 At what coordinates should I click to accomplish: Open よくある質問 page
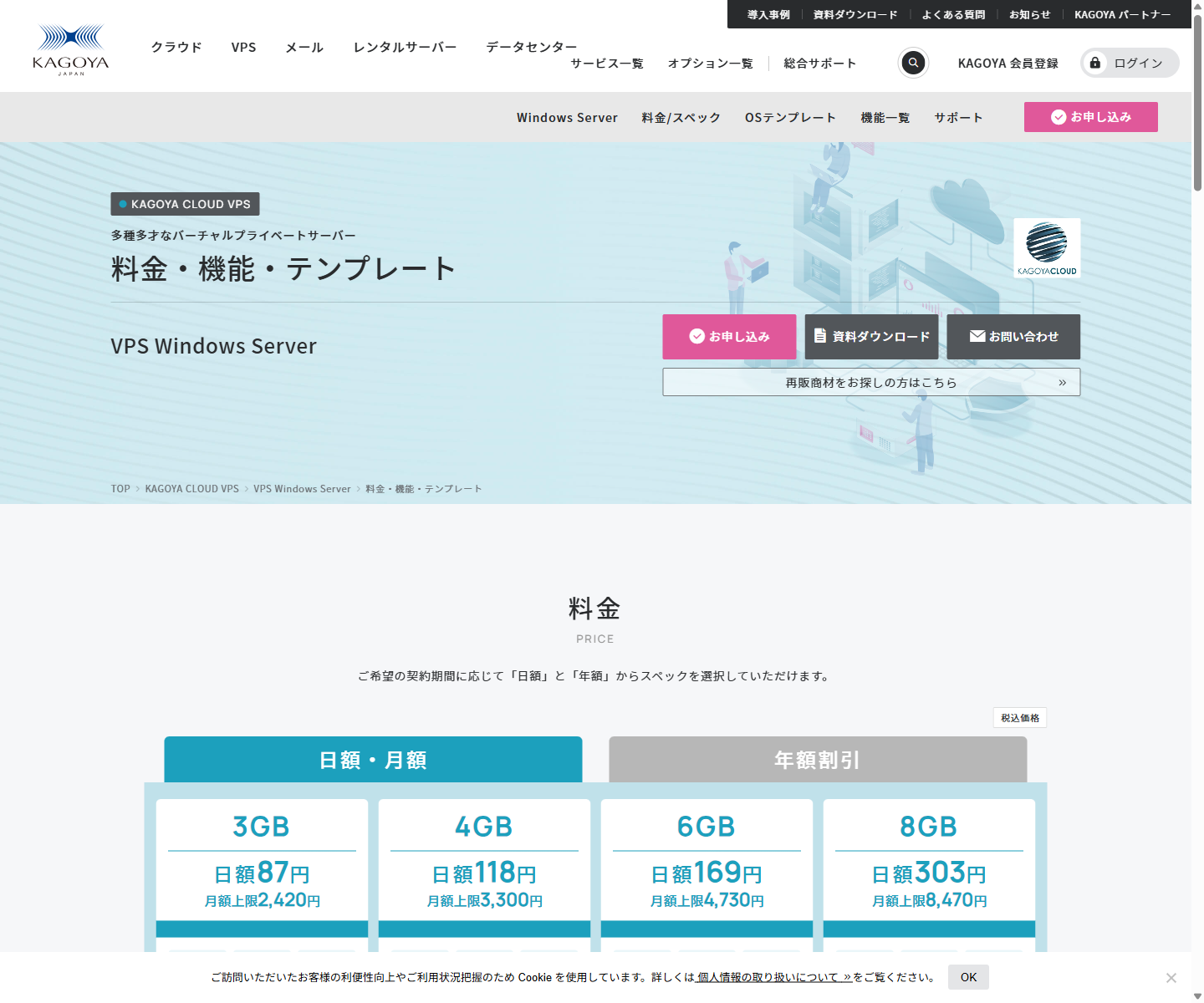click(x=953, y=14)
